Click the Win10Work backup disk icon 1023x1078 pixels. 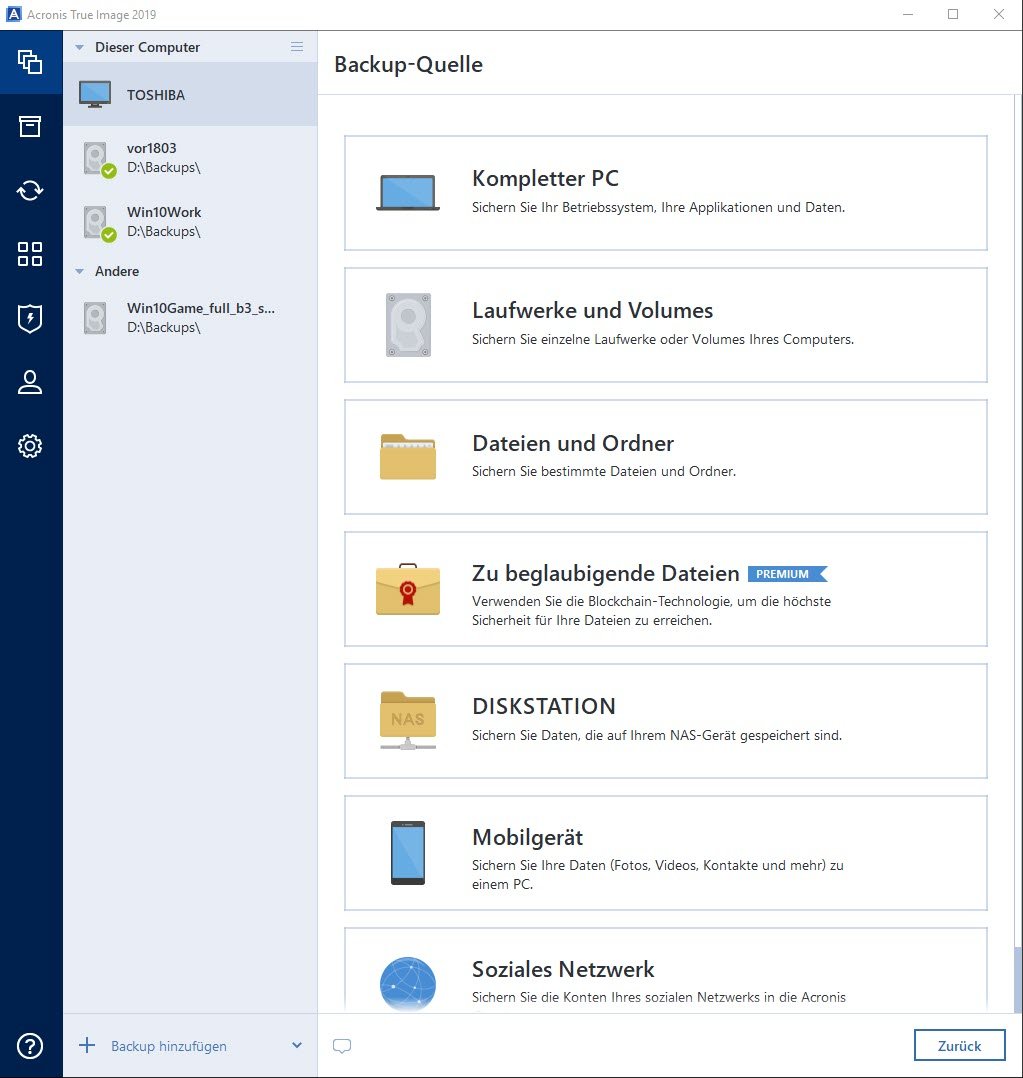[x=99, y=223]
